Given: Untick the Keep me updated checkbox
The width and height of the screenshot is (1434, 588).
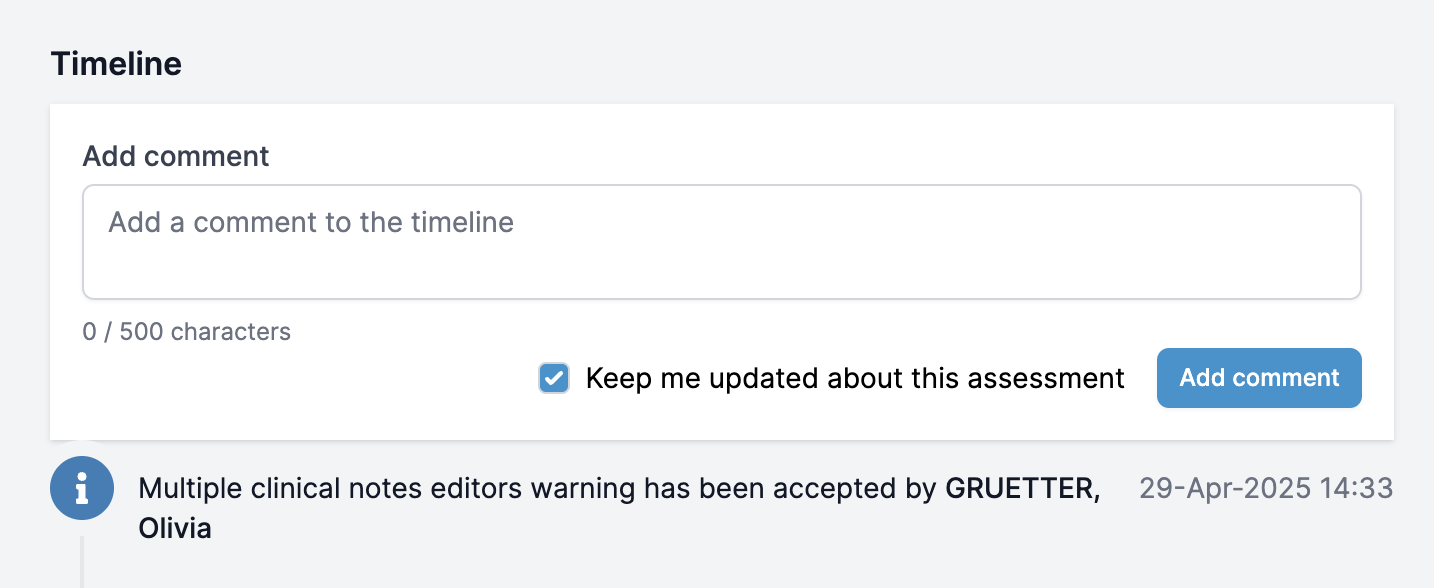Looking at the screenshot, I should tap(554, 378).
